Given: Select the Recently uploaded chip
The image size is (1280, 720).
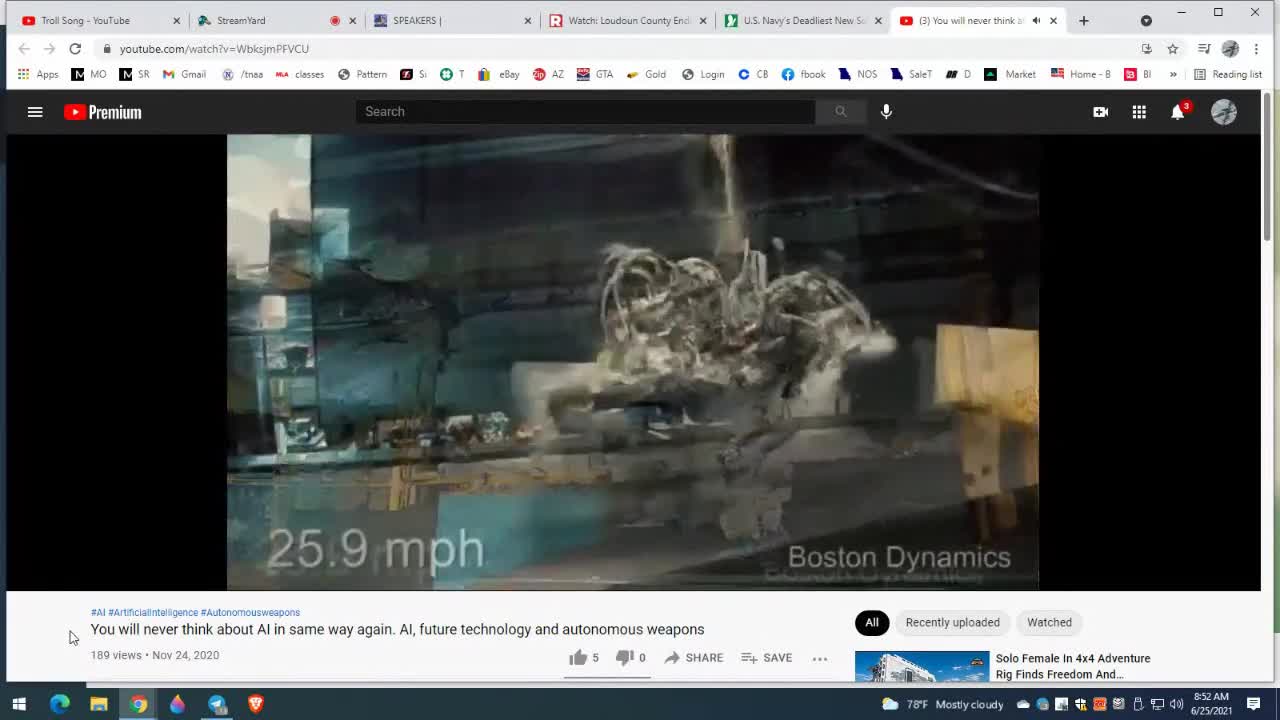Looking at the screenshot, I should click(x=952, y=622).
